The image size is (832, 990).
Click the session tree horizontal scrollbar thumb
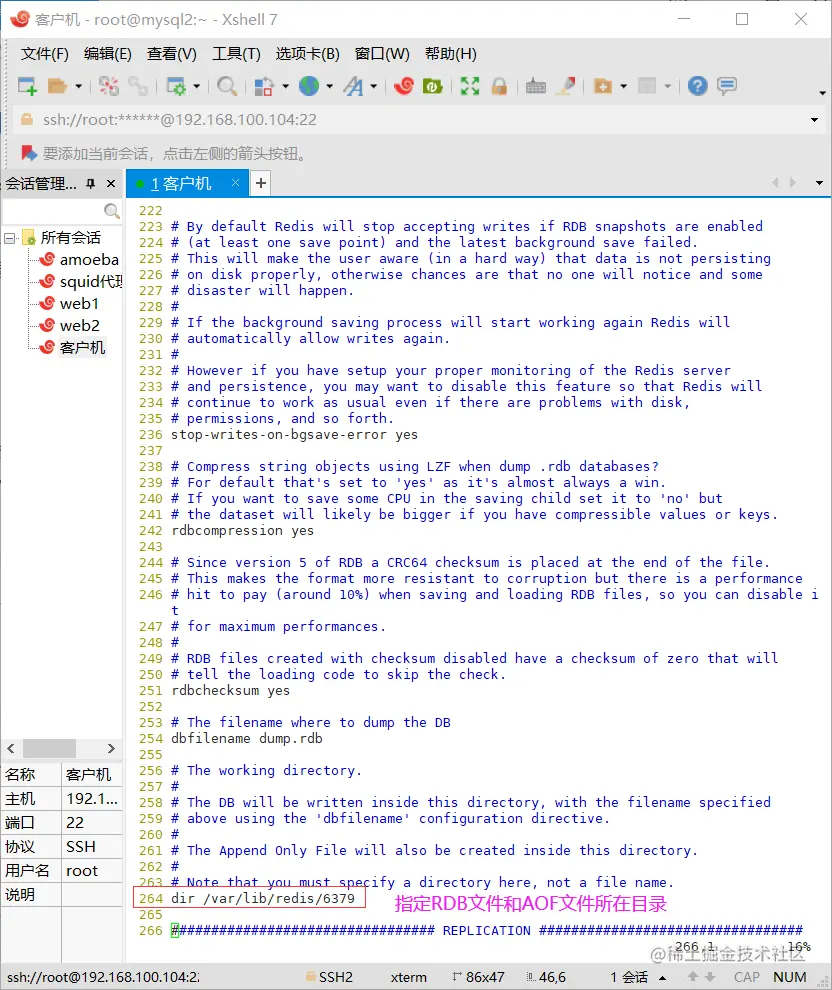click(x=49, y=748)
